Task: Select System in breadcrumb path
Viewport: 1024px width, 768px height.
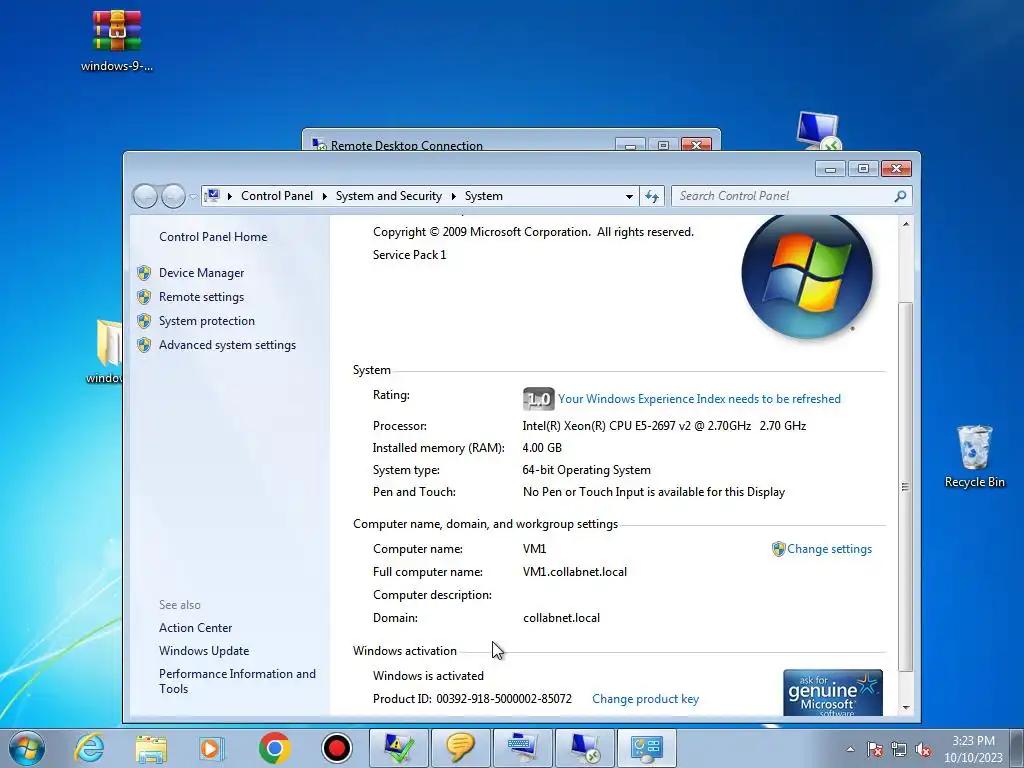Action: 484,196
